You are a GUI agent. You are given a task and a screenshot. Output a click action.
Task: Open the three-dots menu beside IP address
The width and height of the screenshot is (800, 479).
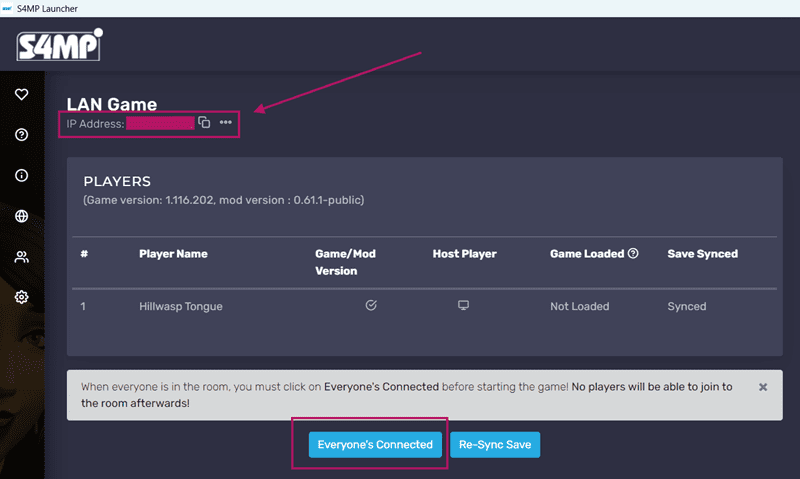click(226, 122)
